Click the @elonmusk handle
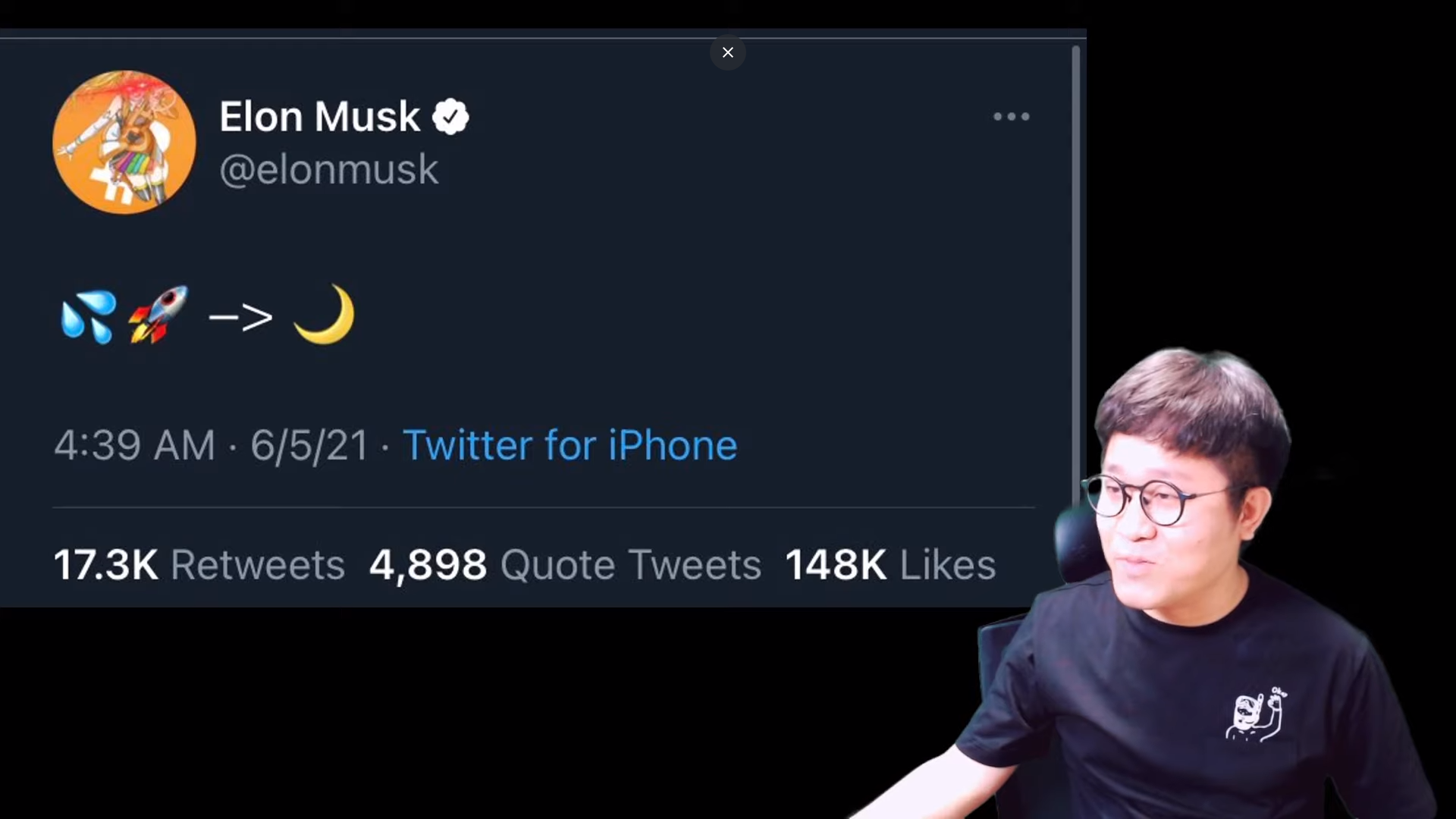Screen dimensions: 1456x819 coord(328,168)
